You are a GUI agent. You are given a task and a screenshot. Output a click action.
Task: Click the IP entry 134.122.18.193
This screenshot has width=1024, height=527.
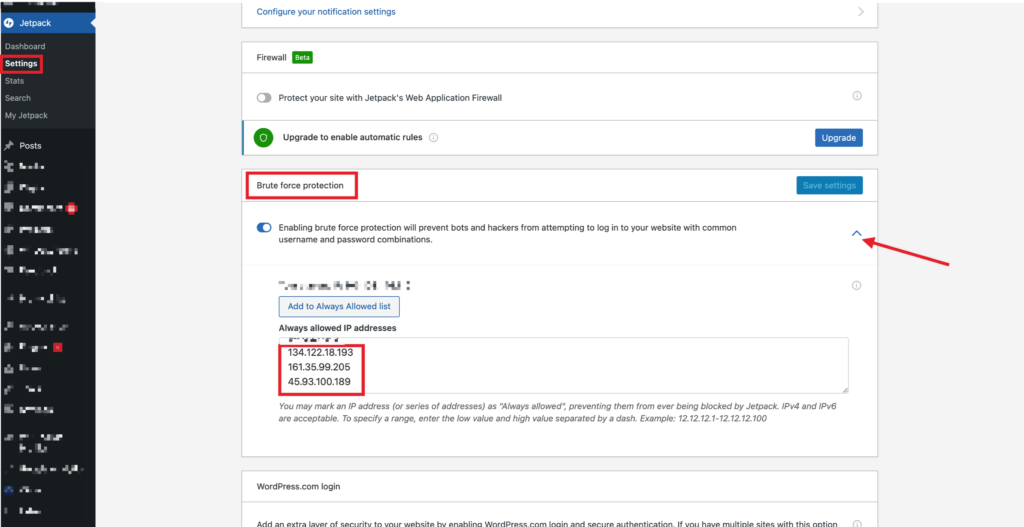click(321, 353)
